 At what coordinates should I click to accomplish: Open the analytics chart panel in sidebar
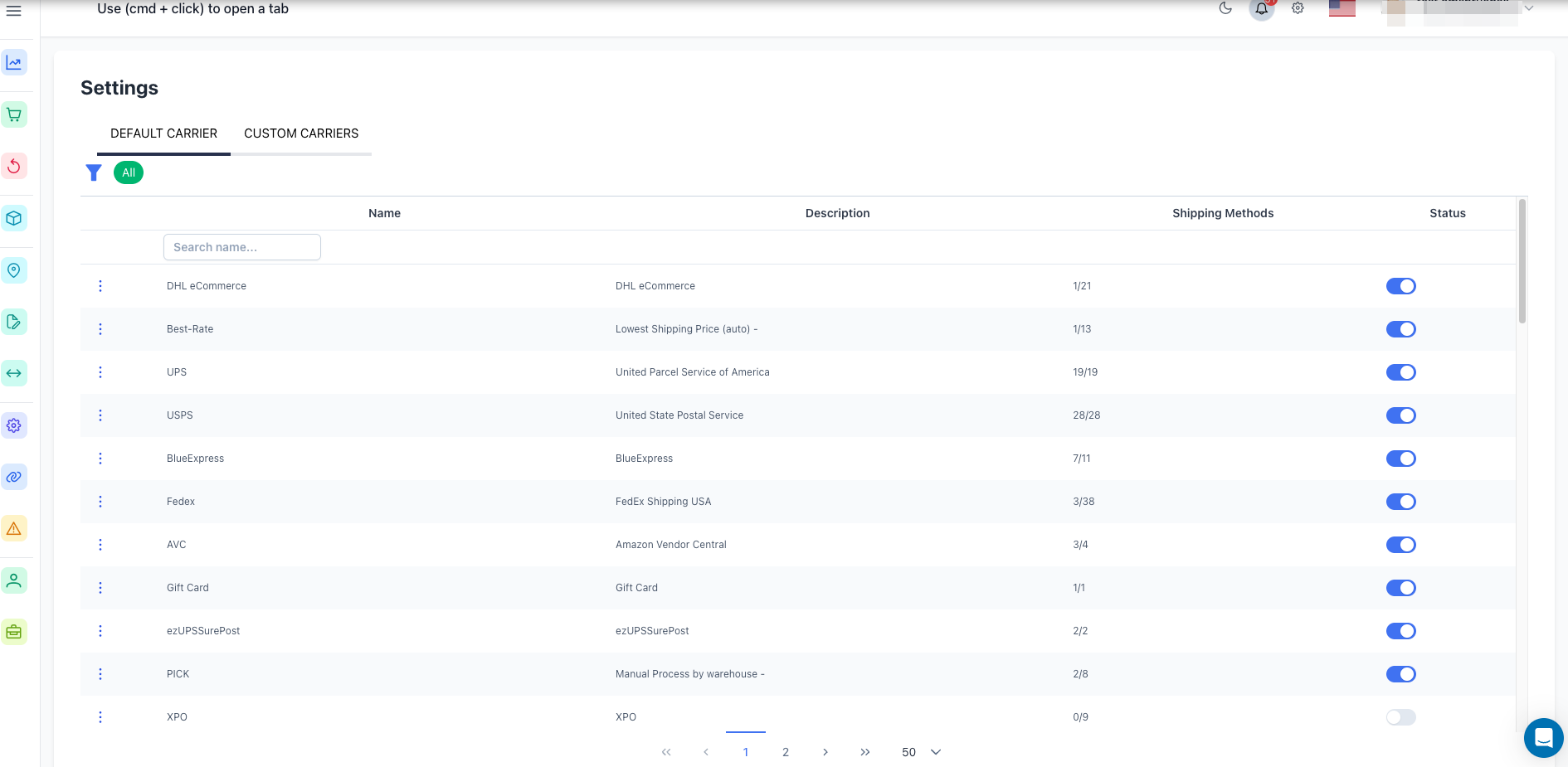pos(13,61)
